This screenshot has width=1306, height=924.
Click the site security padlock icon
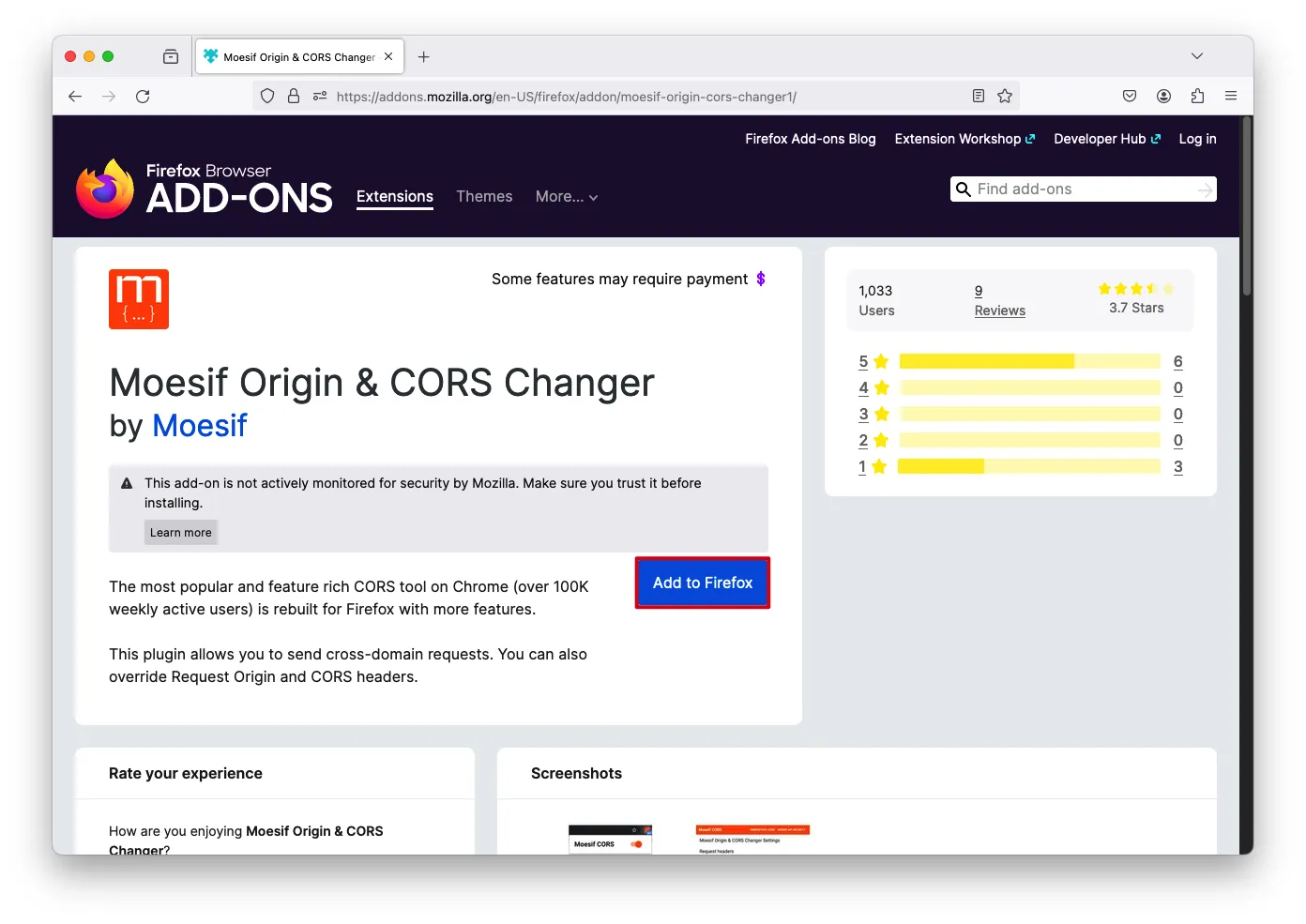[x=294, y=97]
